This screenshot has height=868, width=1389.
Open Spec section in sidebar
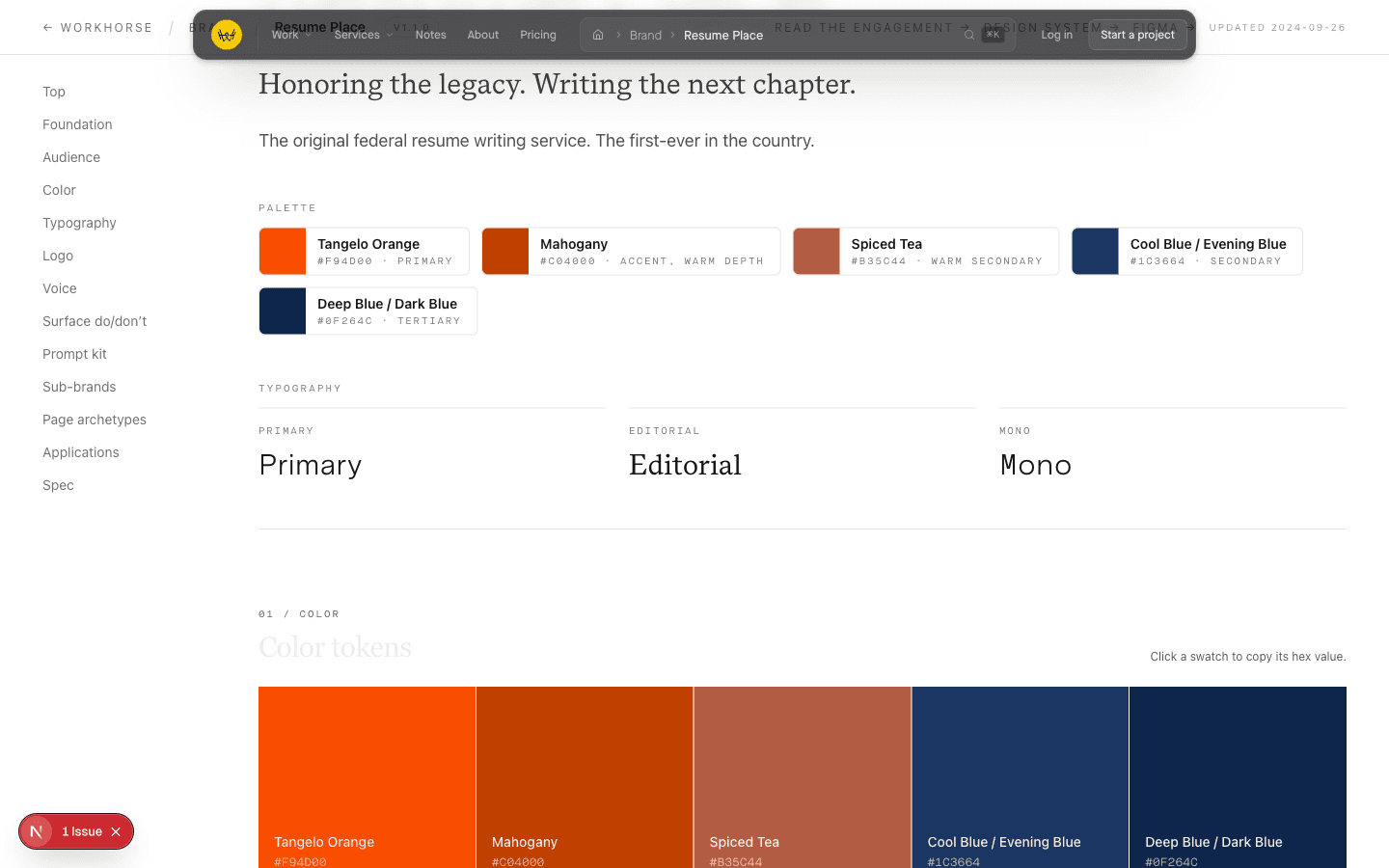(x=58, y=485)
